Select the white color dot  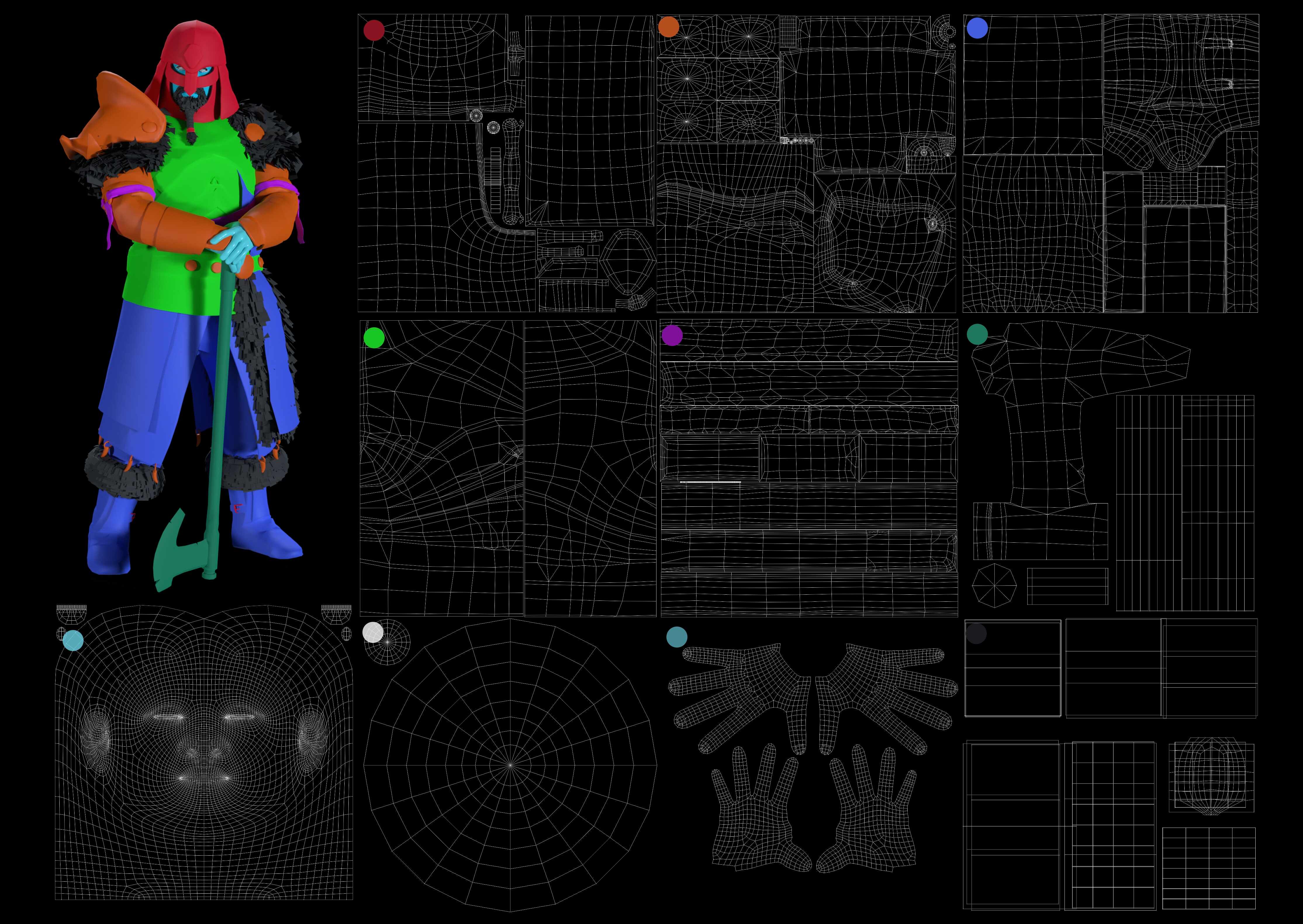tap(373, 632)
